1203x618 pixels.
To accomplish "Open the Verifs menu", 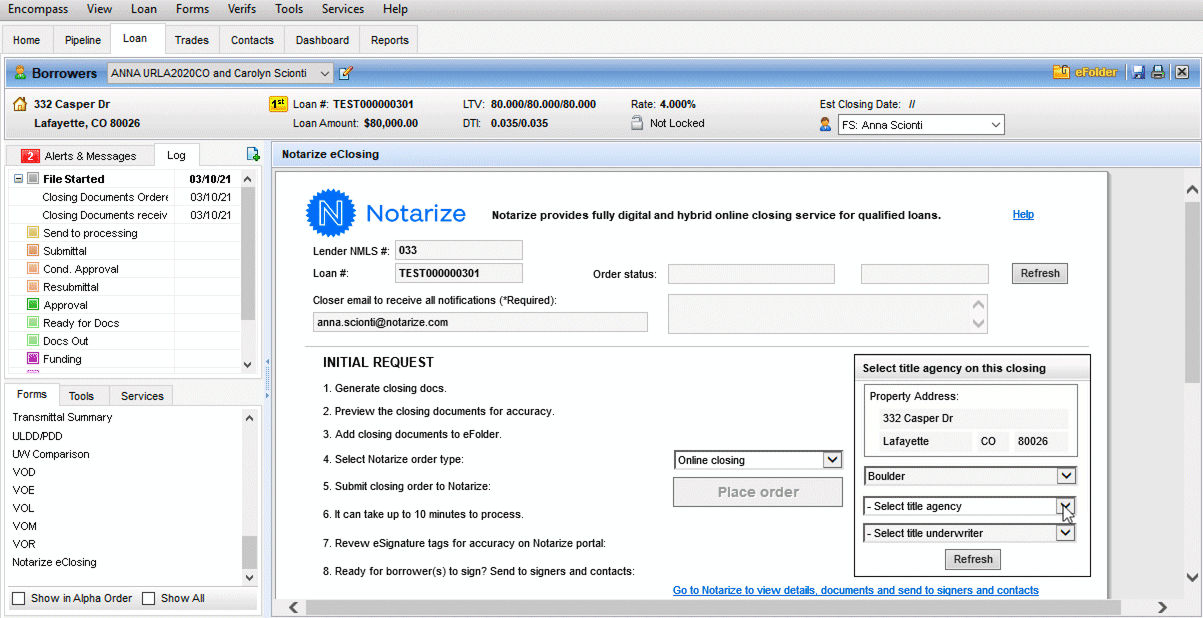I will coord(241,9).
